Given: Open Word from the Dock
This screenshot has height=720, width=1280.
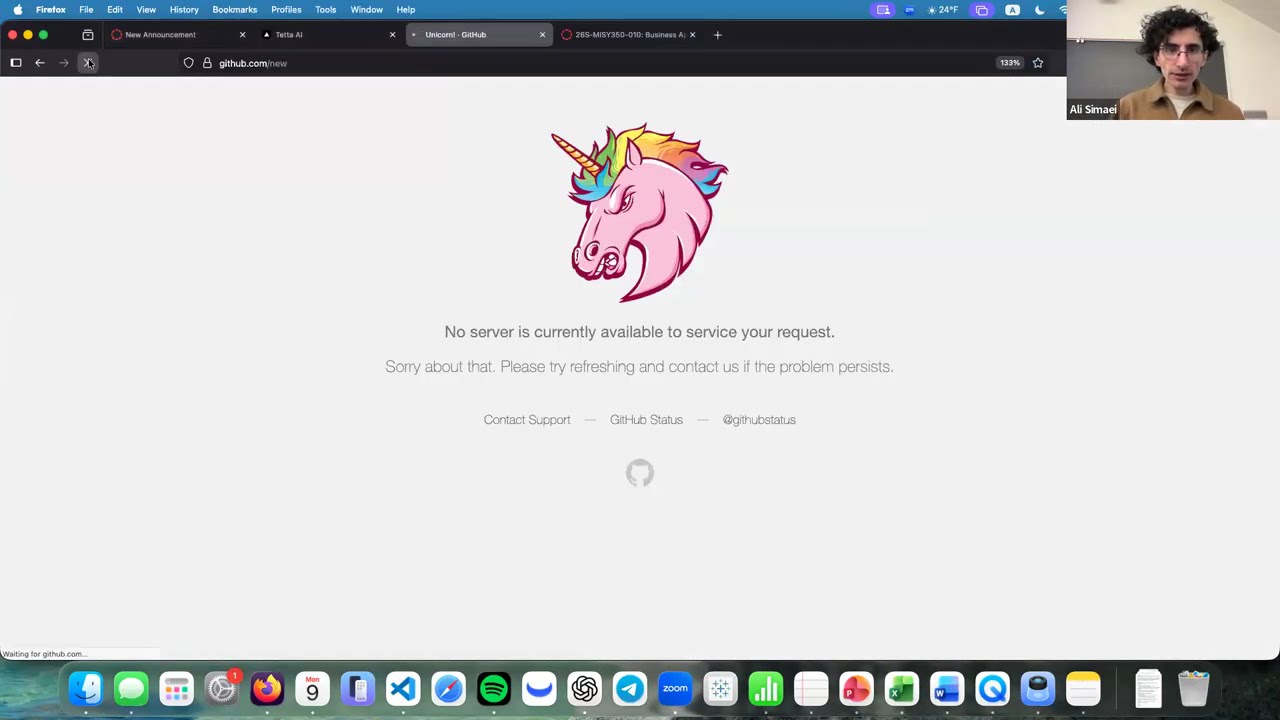Looking at the screenshot, I should (947, 689).
